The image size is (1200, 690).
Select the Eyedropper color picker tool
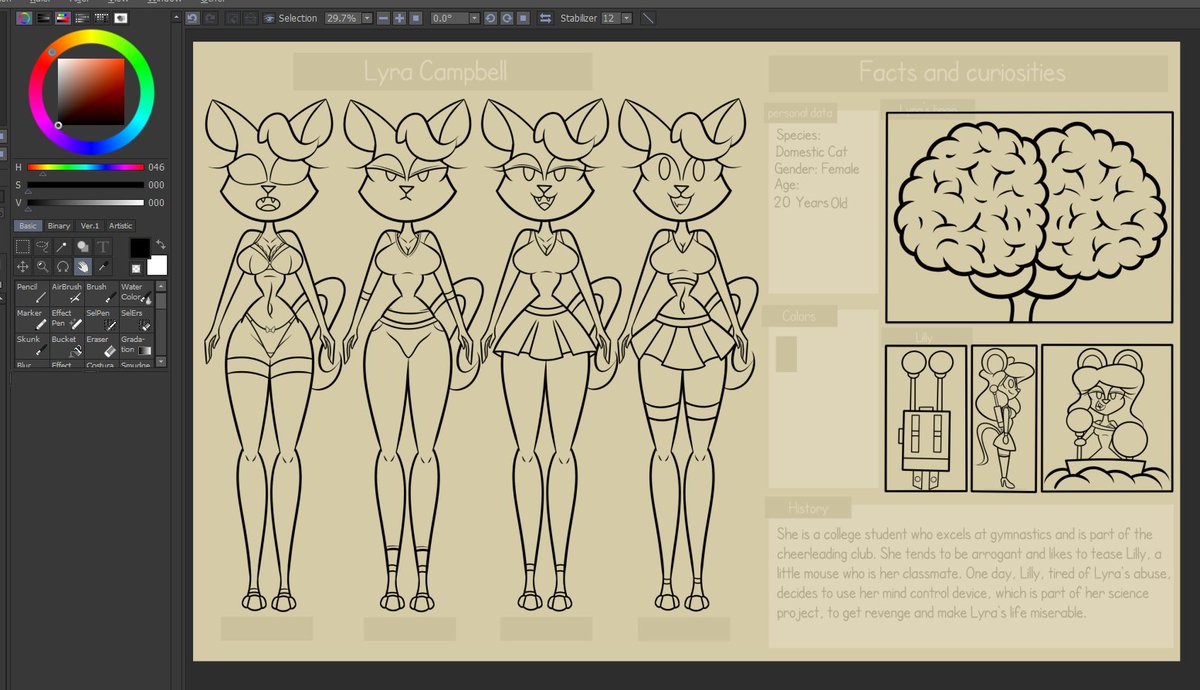(103, 266)
